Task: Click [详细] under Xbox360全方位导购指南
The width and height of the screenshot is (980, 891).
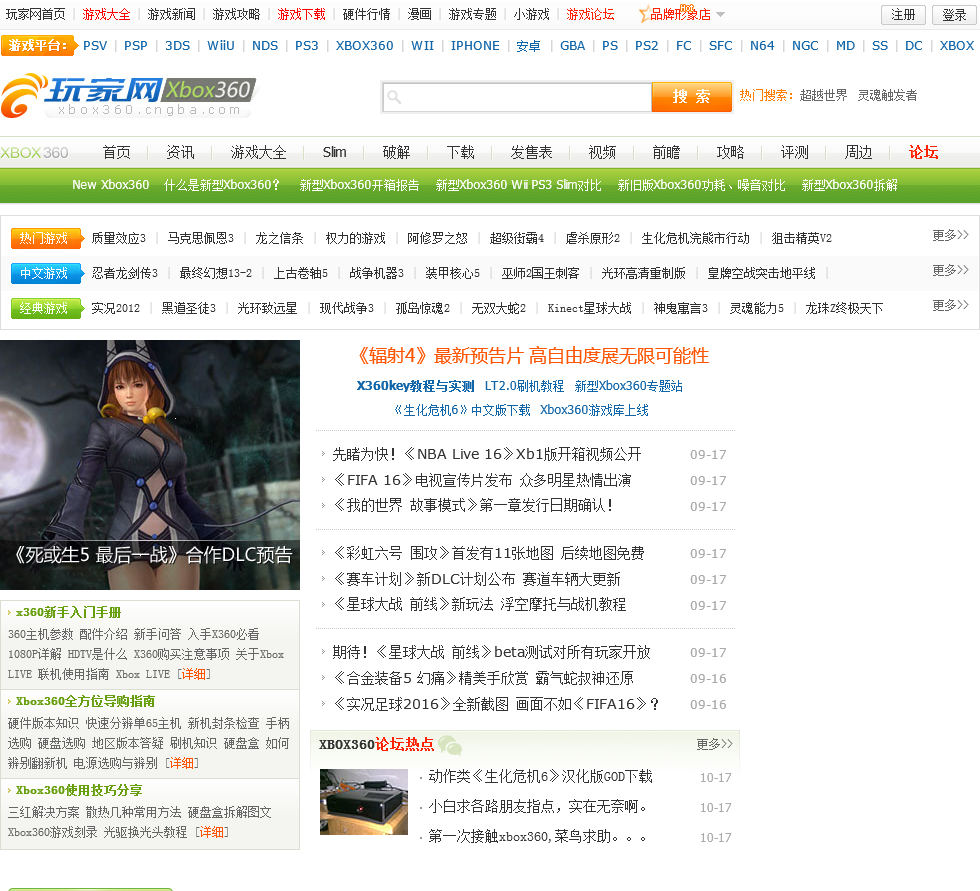Action: pyautogui.click(x=182, y=763)
